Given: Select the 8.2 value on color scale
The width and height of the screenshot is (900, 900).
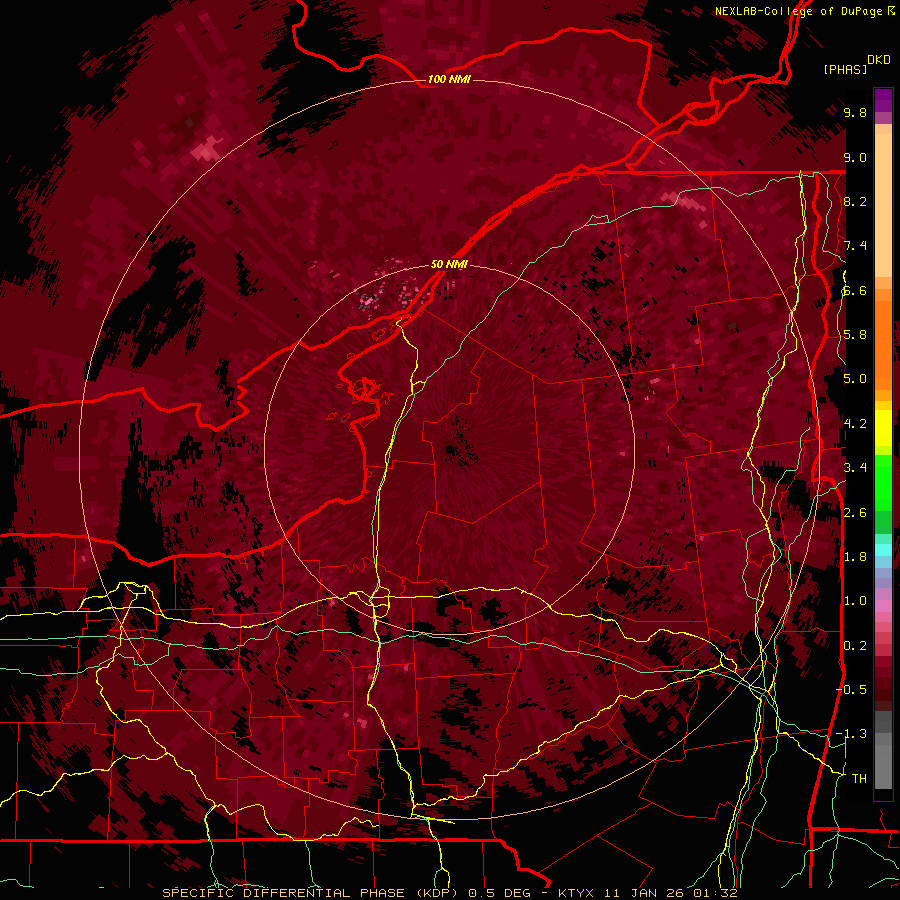Looking at the screenshot, I should point(855,201).
